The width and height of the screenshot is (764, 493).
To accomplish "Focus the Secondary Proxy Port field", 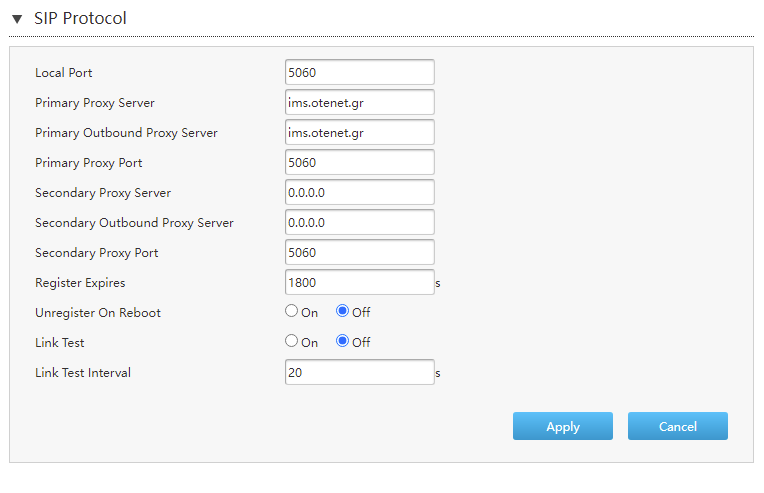I will pos(360,252).
